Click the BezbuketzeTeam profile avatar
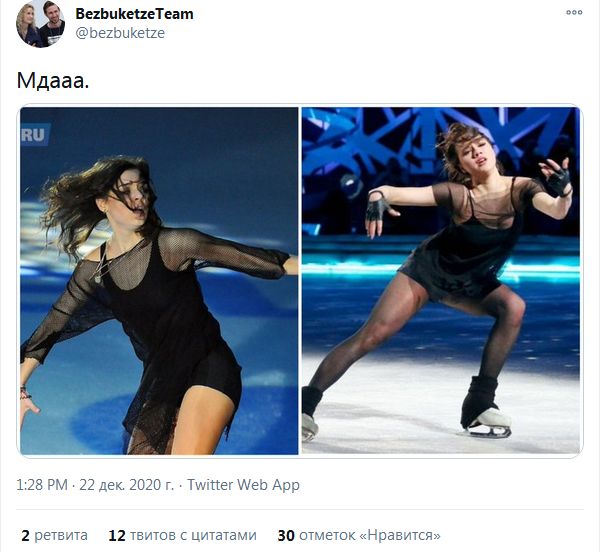The image size is (615, 552). click(40, 24)
